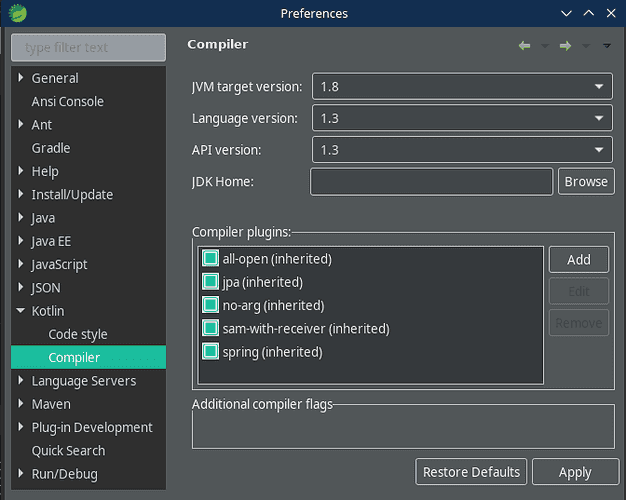The height and width of the screenshot is (500, 626).
Task: Click the Restore Defaults button
Action: [x=472, y=472]
